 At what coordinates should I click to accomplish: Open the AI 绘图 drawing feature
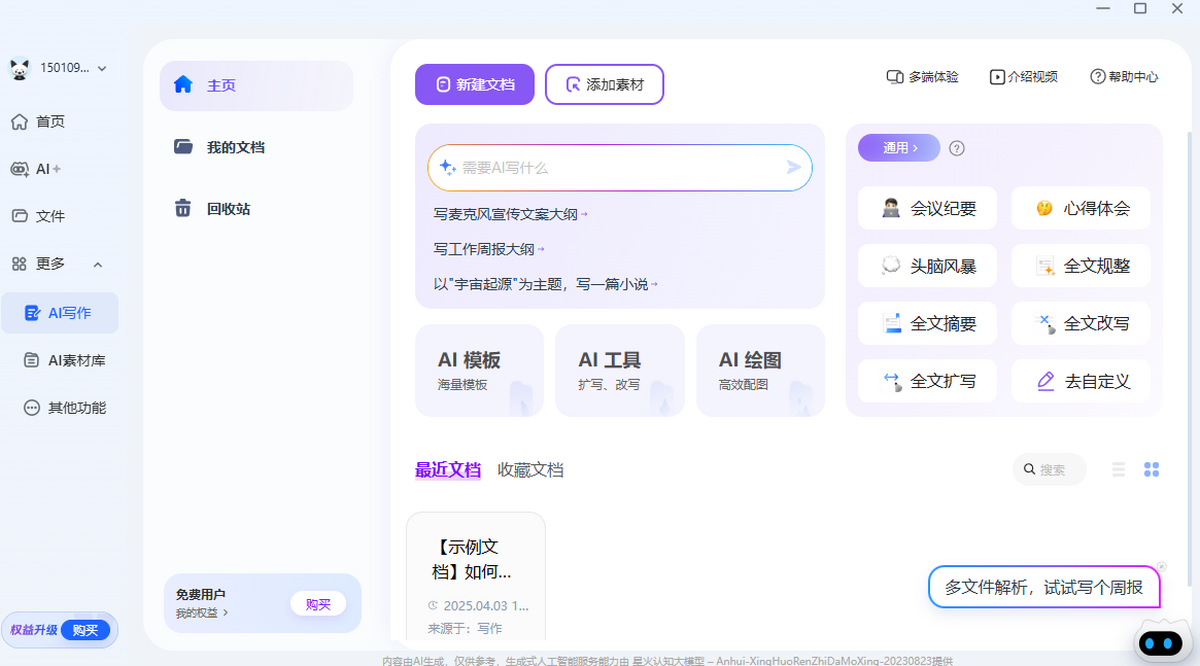pos(760,370)
